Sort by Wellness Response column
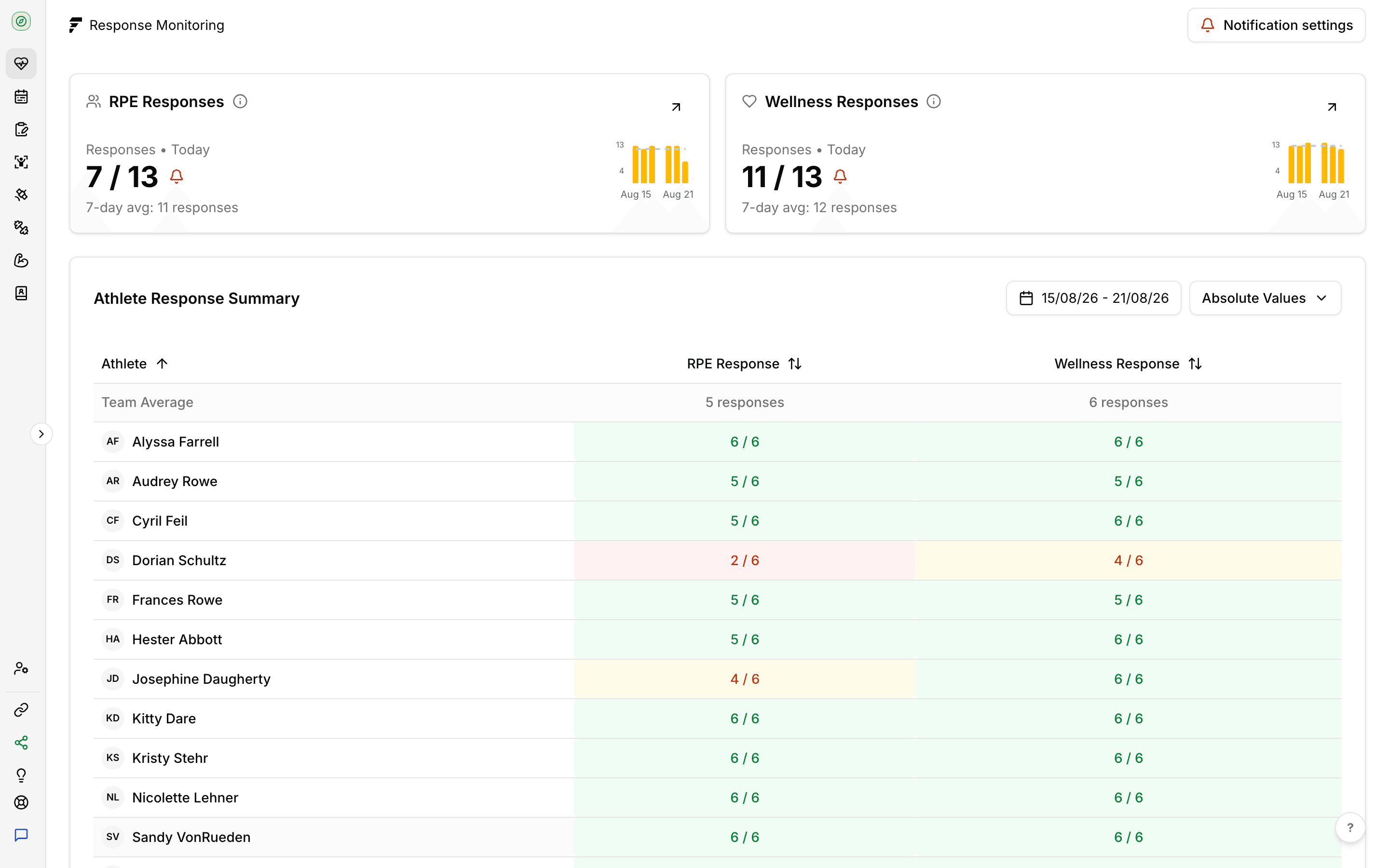This screenshot has height=868, width=1389. [x=1128, y=364]
